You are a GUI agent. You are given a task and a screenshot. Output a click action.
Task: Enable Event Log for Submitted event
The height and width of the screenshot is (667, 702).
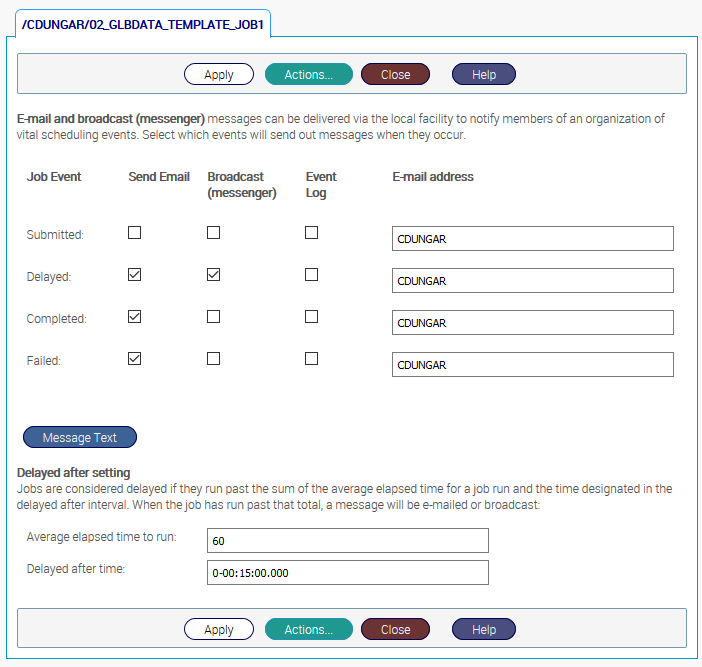pos(311,233)
